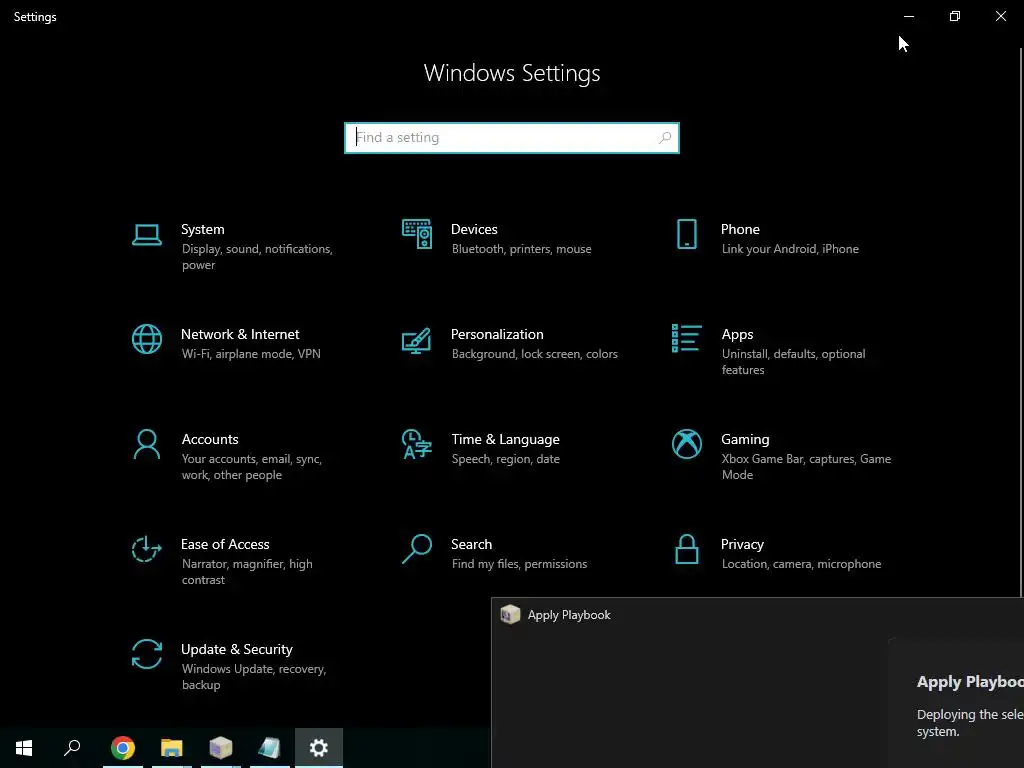Viewport: 1024px width, 768px height.
Task: Open File Explorer from the taskbar
Action: 172,748
